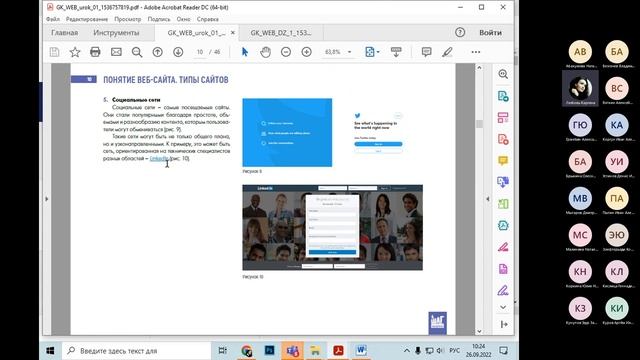The image size is (640, 360).
Task: Collapse the right tools pane arrow
Action: point(487,199)
